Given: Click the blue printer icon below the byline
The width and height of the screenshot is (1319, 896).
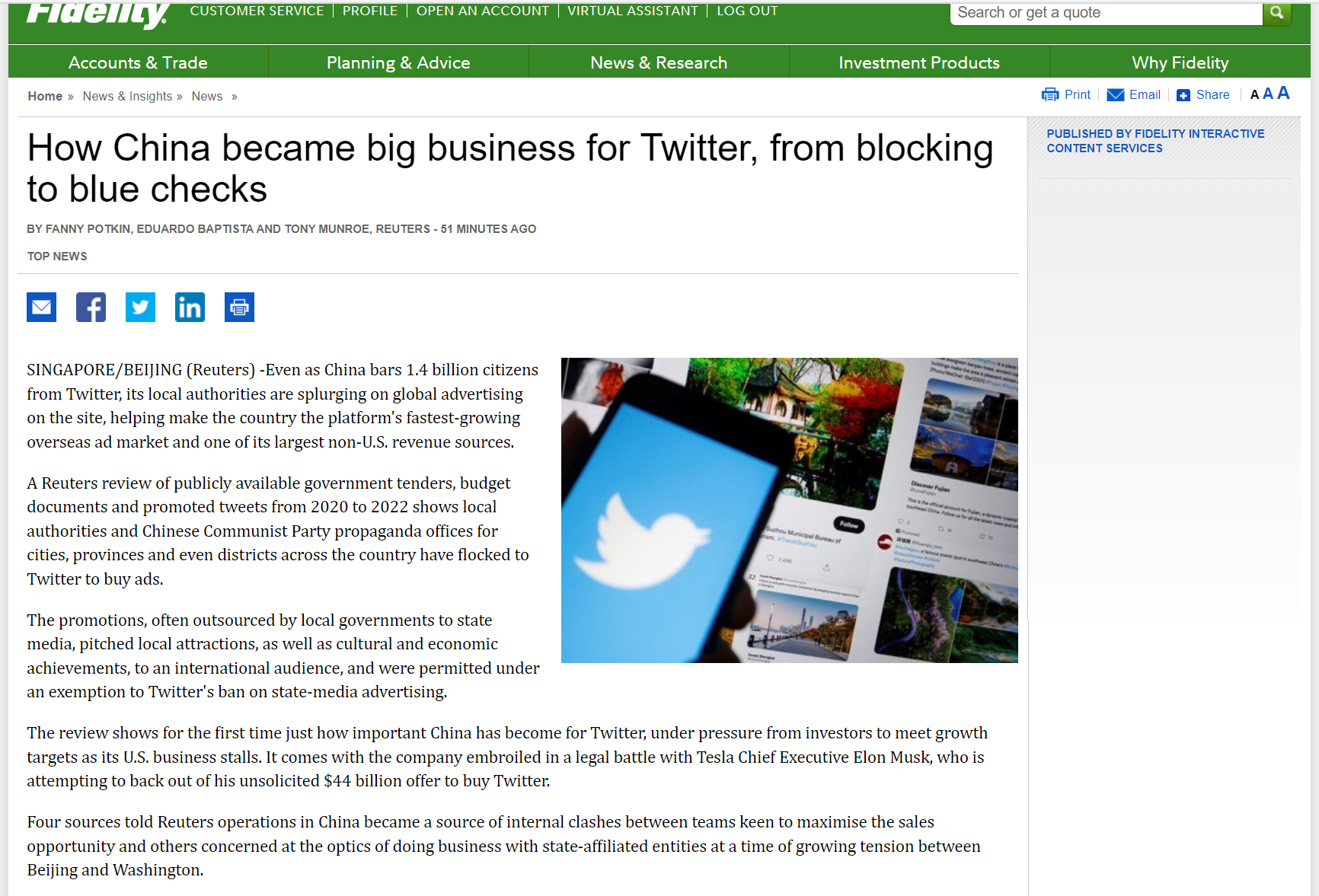Looking at the screenshot, I should click(239, 308).
